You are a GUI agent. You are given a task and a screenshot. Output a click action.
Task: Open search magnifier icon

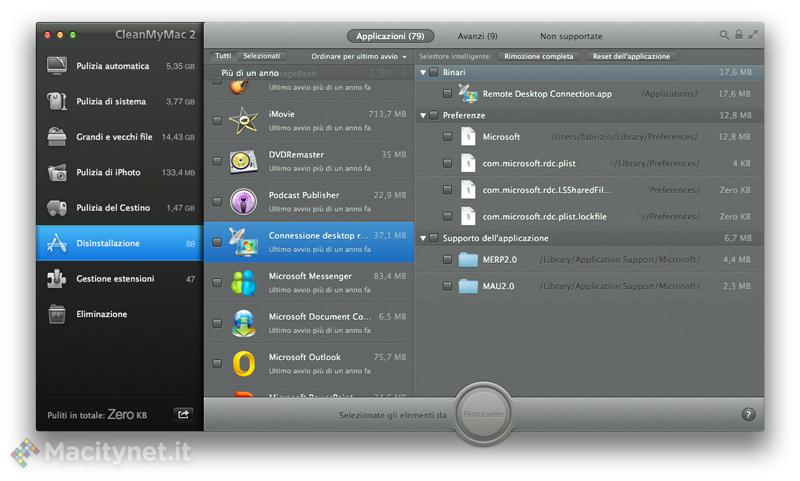point(723,35)
